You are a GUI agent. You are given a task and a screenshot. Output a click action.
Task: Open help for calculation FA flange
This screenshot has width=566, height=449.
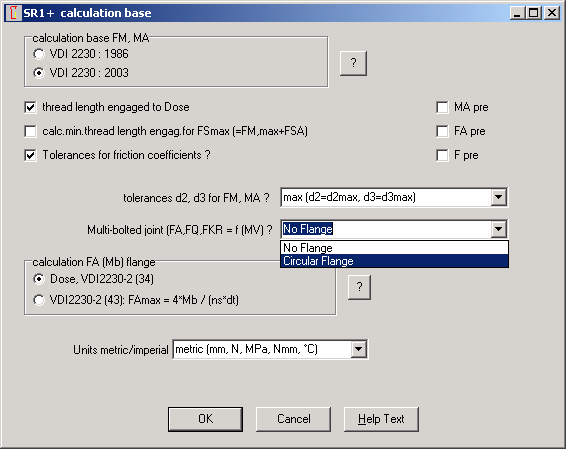point(359,287)
